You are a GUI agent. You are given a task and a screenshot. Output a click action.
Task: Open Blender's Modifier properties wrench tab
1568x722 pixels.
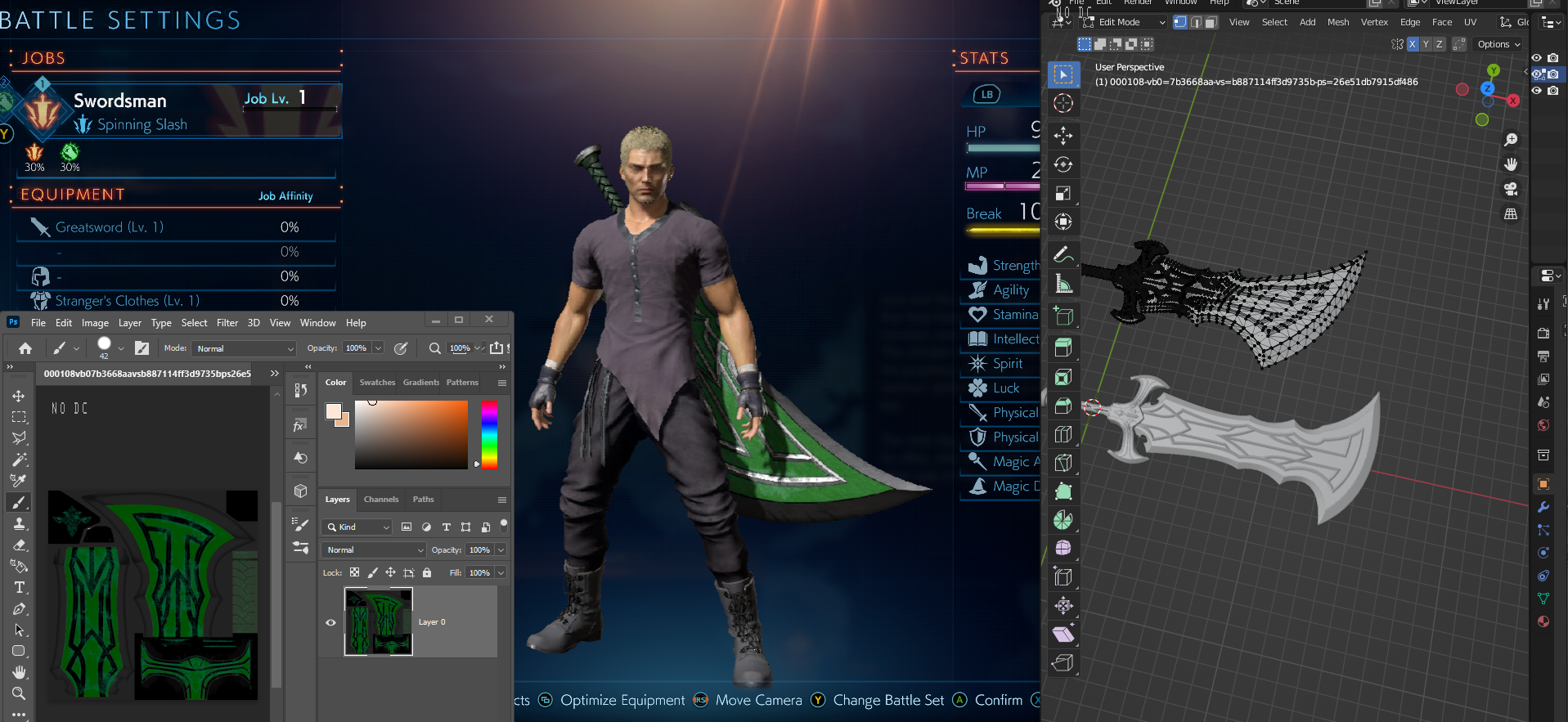point(1543,507)
